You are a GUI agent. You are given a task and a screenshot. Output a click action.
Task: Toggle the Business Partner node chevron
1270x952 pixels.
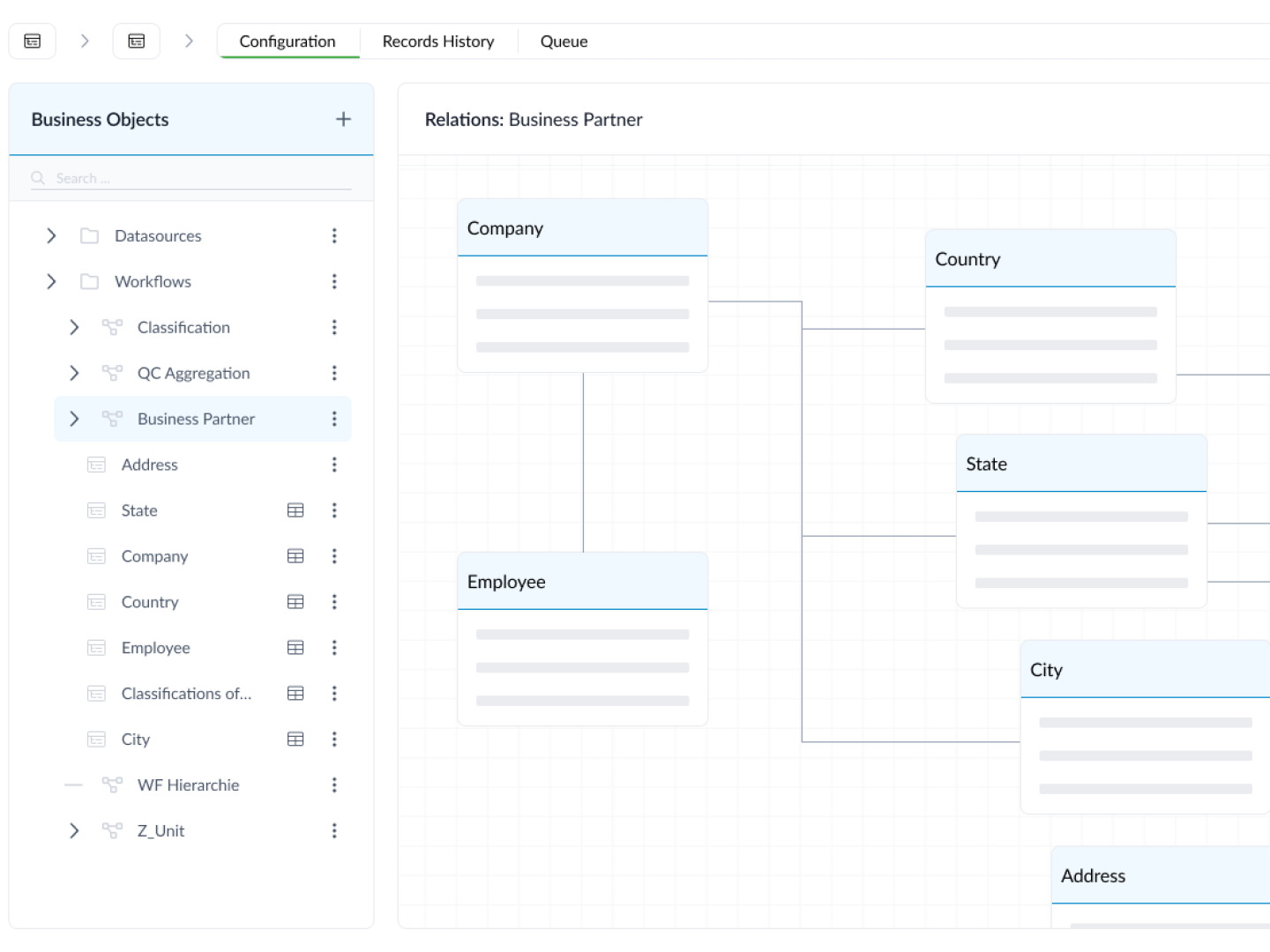pyautogui.click(x=74, y=419)
